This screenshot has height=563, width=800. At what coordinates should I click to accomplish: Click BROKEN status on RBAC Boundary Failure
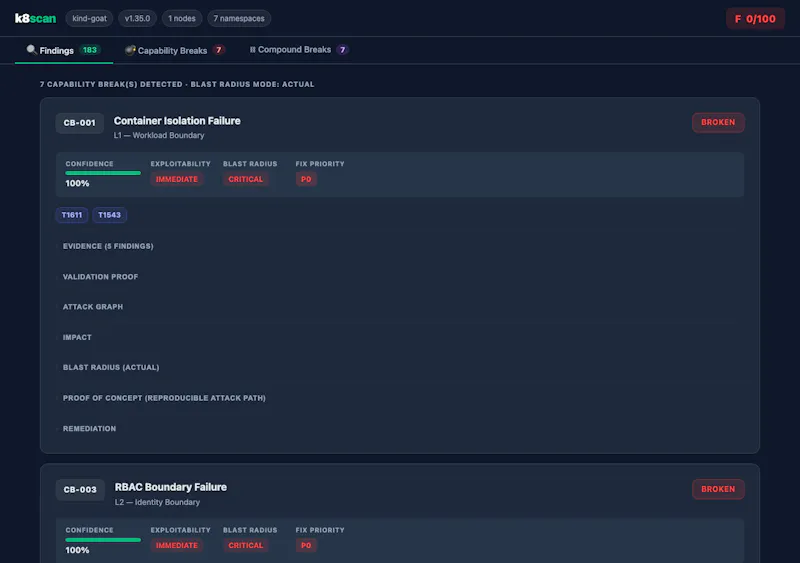click(x=718, y=489)
